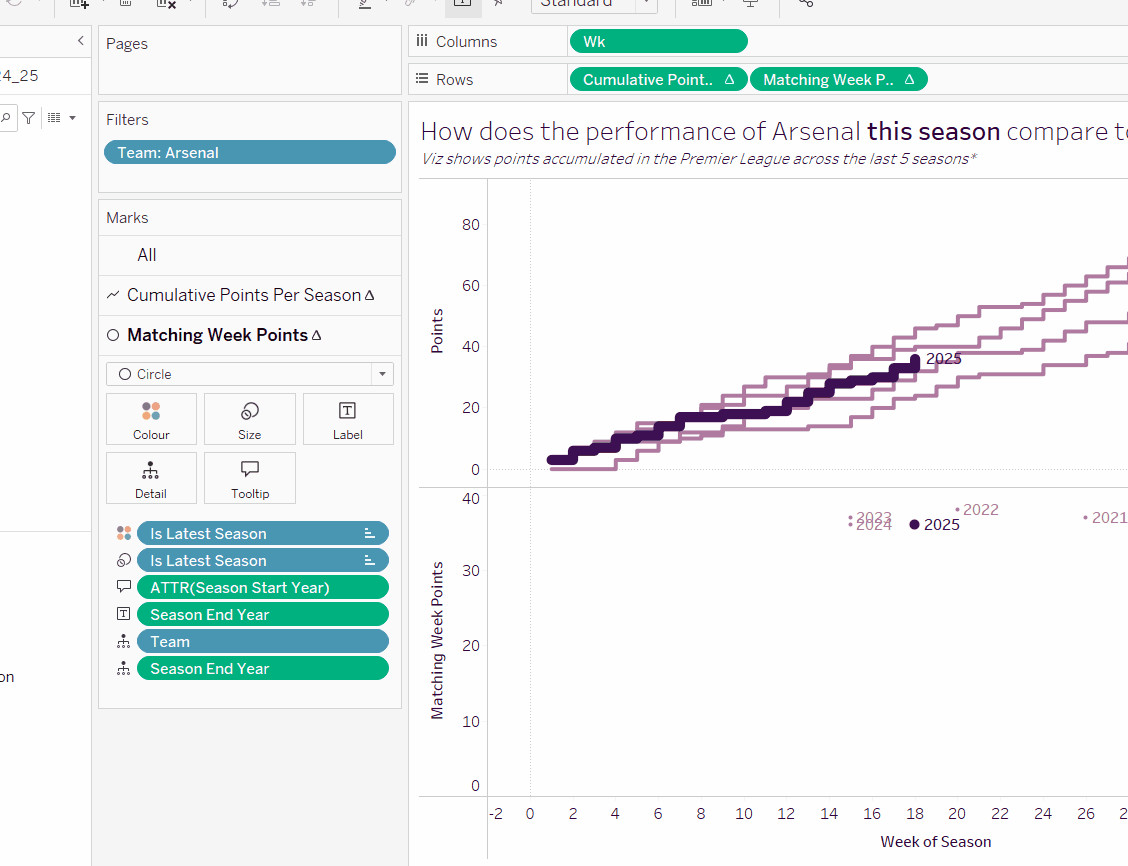The width and height of the screenshot is (1128, 866).
Task: Click the Colour marks button
Action: pyautogui.click(x=151, y=419)
